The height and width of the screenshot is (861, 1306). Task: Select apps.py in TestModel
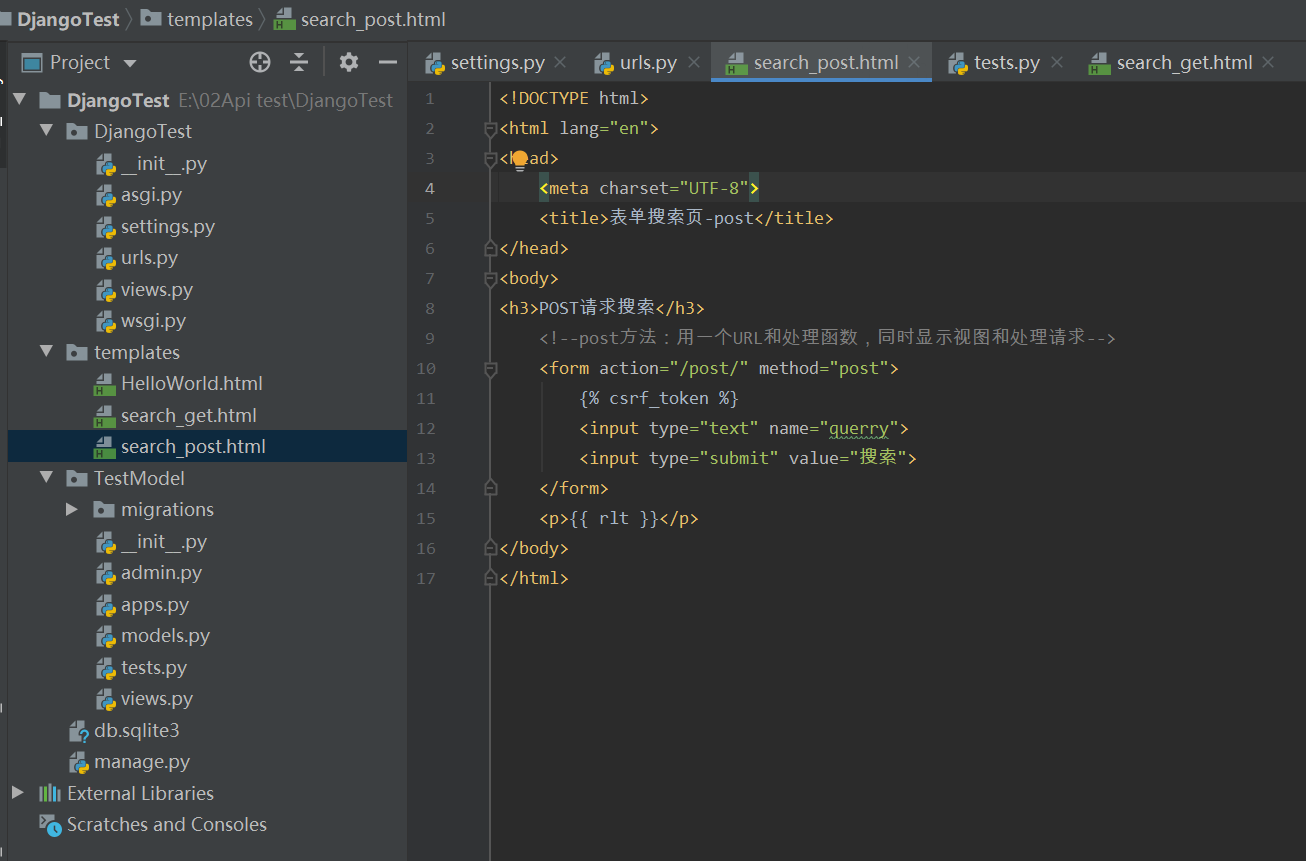tap(155, 604)
